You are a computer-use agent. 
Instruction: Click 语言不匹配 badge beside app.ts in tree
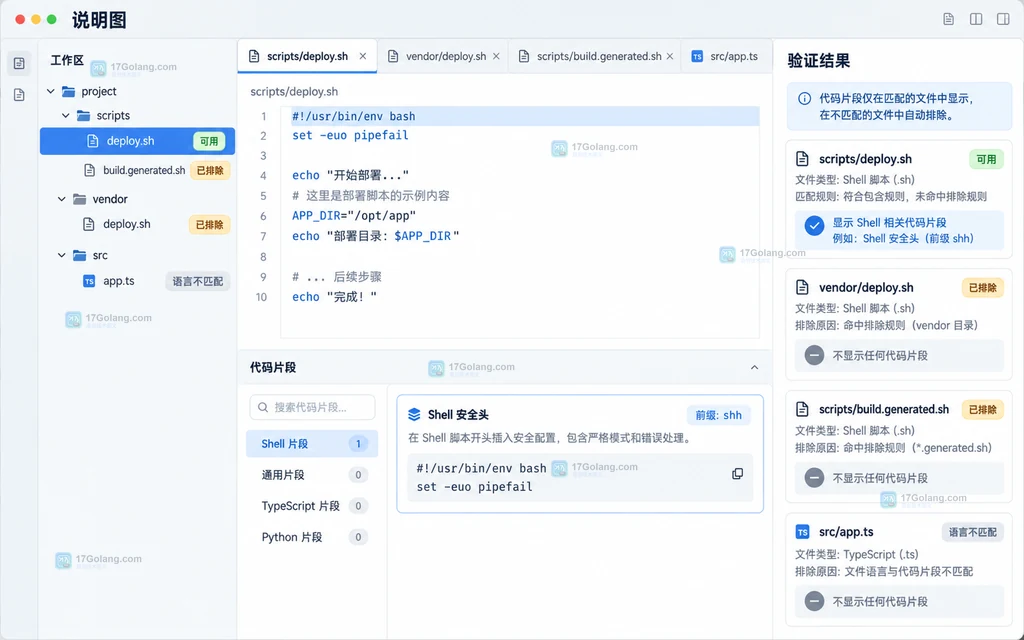(197, 281)
